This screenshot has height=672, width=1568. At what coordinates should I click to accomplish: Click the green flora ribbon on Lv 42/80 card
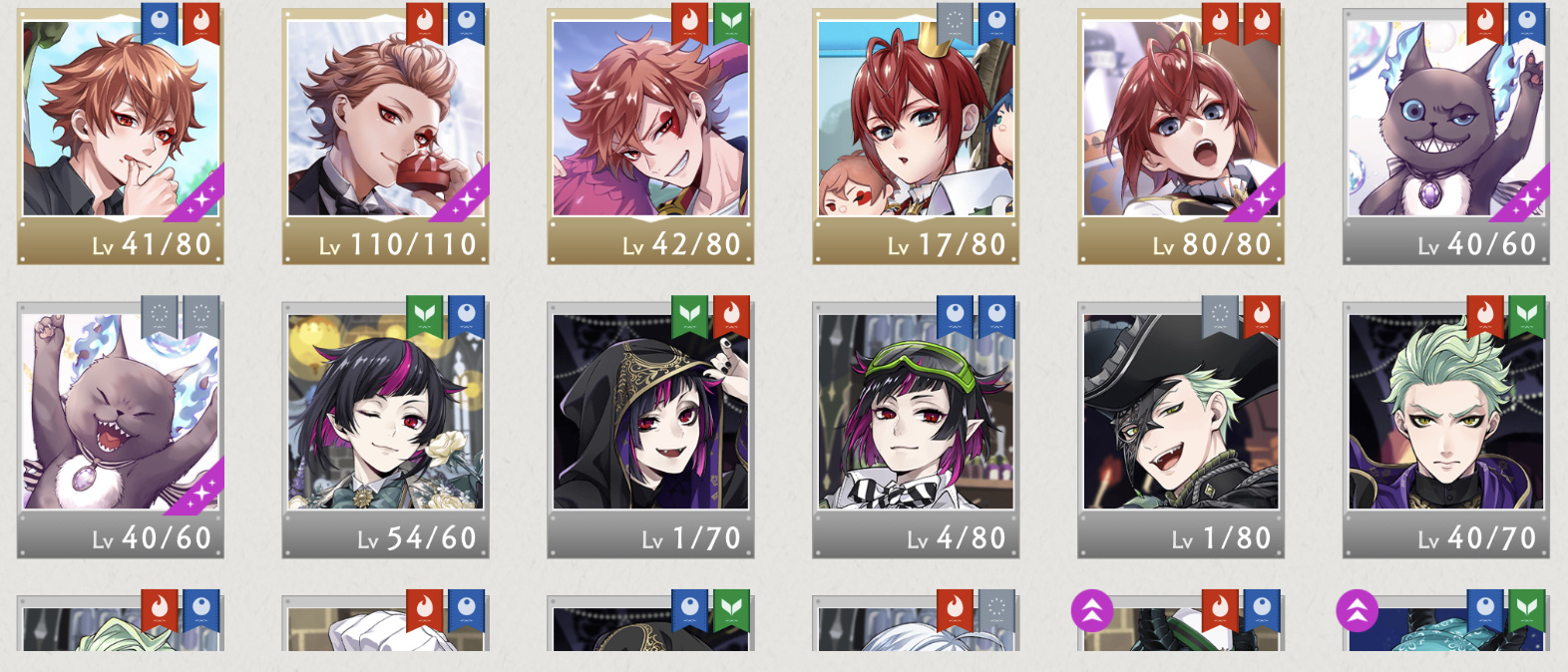(731, 24)
